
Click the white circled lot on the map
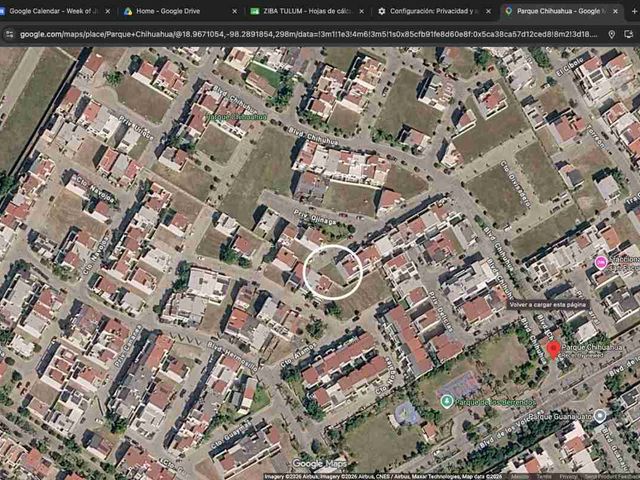(333, 272)
